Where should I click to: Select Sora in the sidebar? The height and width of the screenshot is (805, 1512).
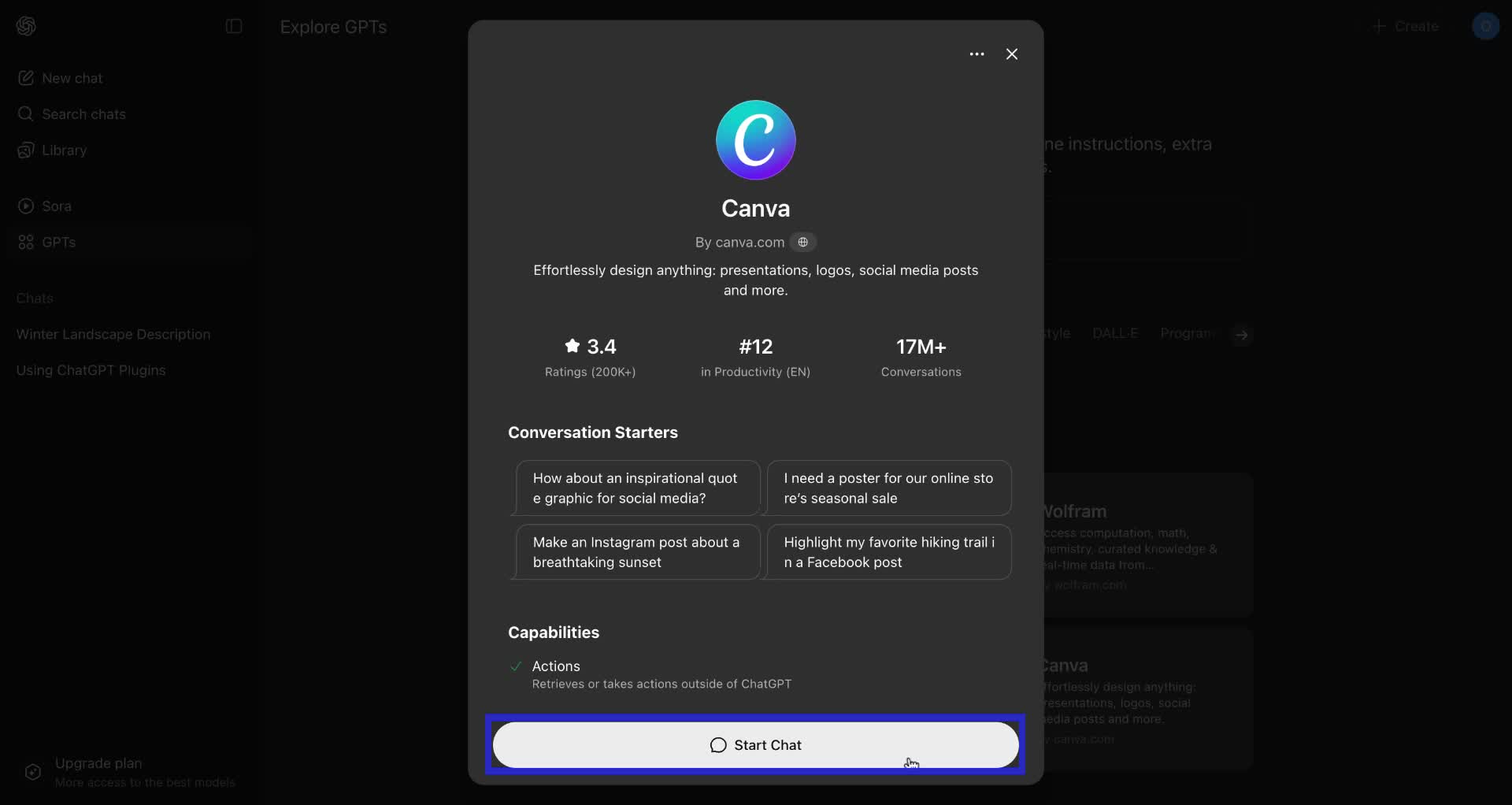[56, 206]
